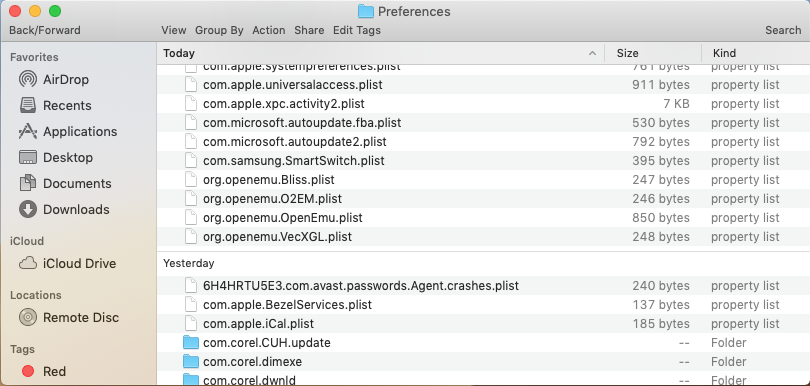Click file icon of org.openemu.Bliss.plist
Viewport: 810px width, 386px height.
[x=191, y=180]
